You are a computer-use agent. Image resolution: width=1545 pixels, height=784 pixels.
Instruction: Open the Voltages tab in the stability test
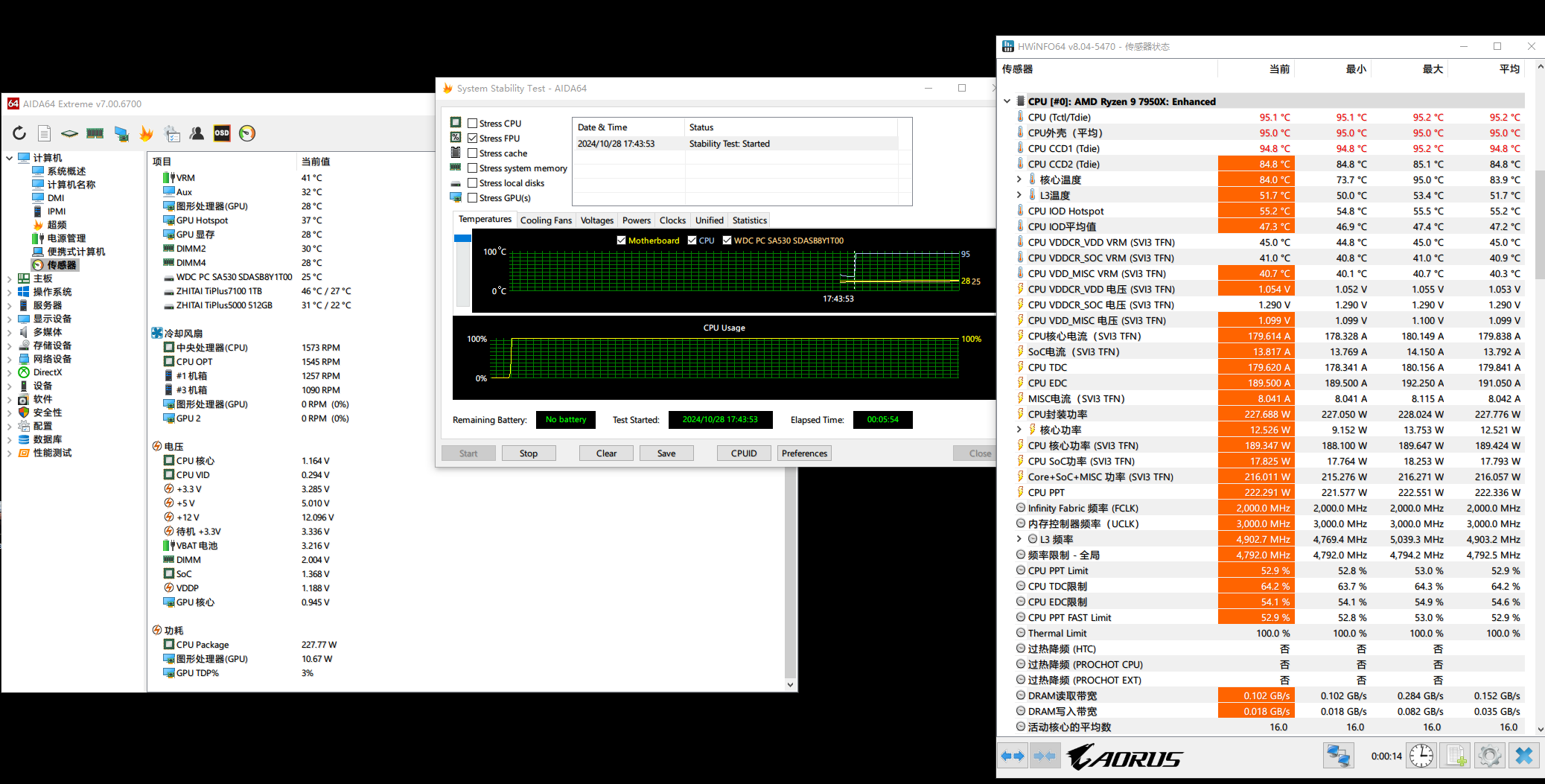pos(596,220)
